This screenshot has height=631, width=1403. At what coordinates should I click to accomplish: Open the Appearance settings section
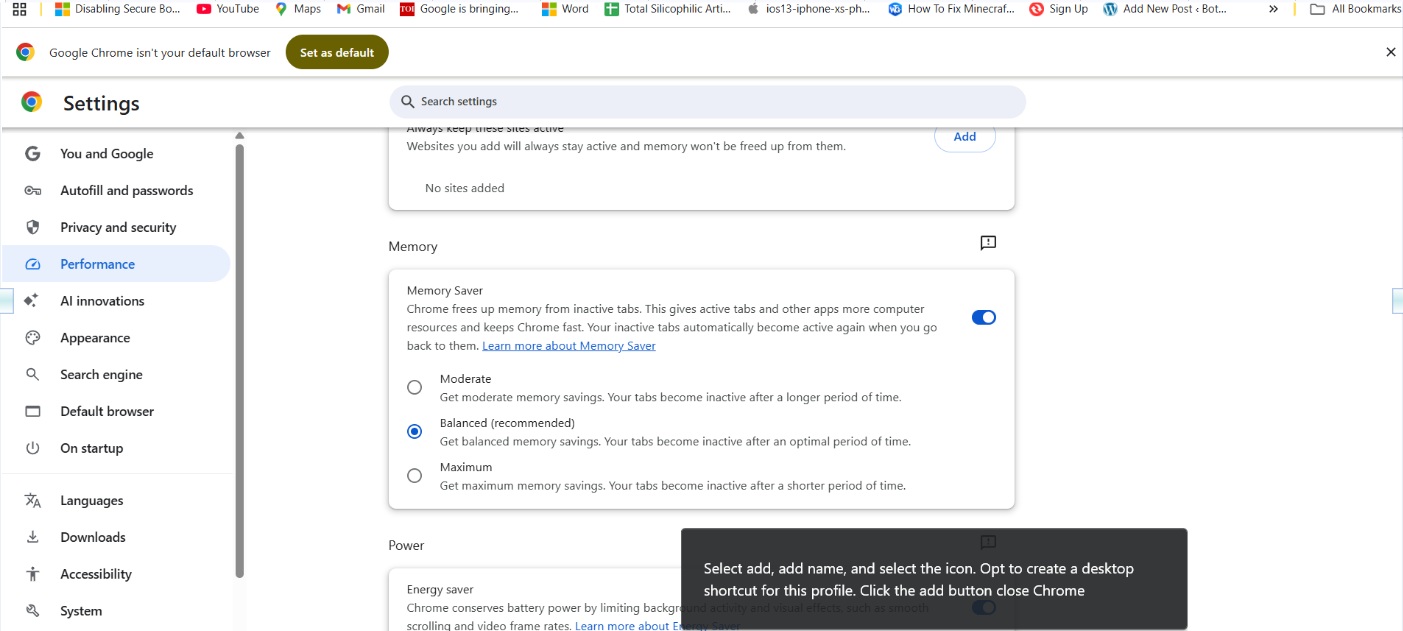click(95, 338)
